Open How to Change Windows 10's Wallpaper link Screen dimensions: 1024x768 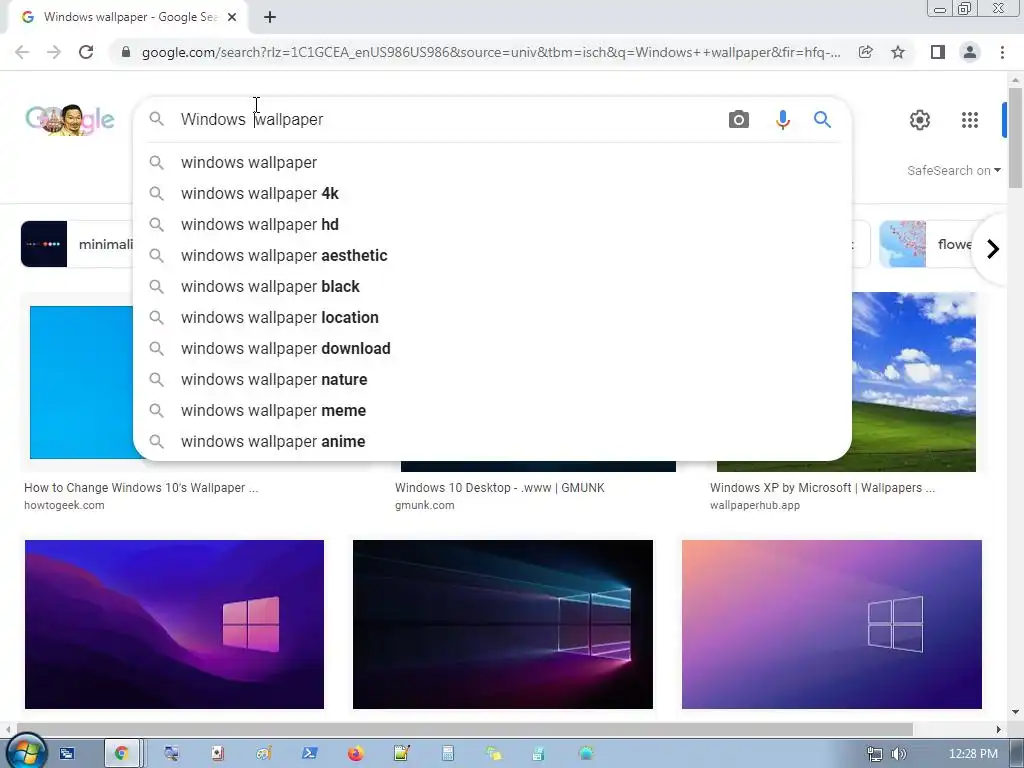[x=141, y=488]
